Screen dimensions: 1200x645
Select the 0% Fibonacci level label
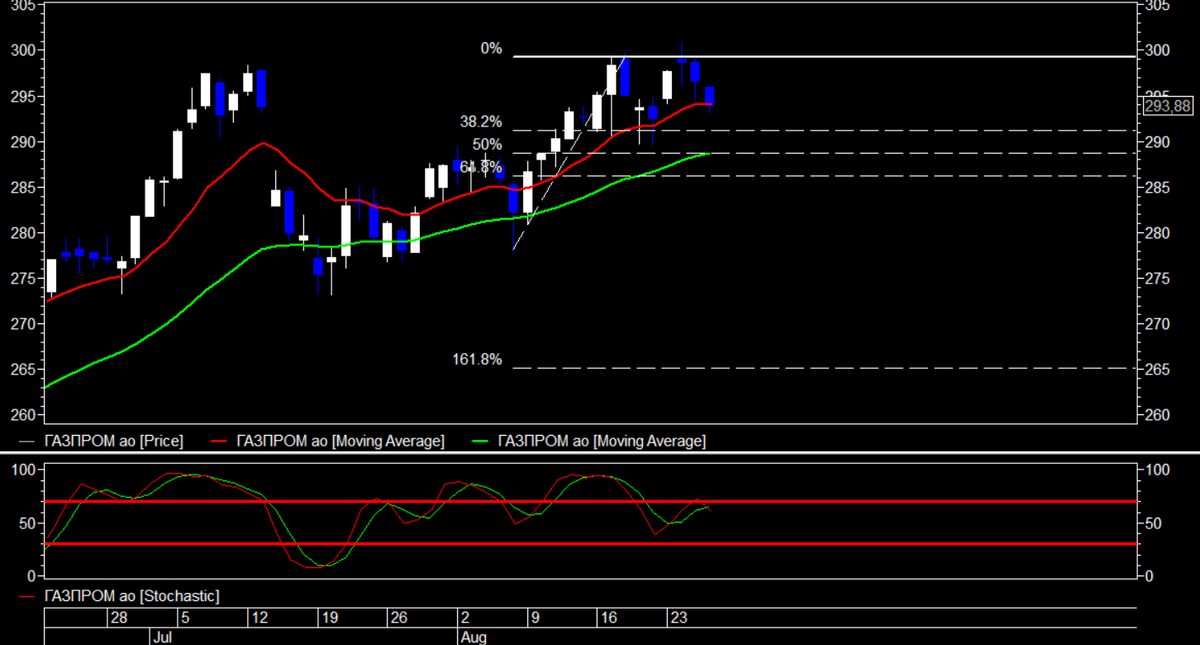coord(491,49)
